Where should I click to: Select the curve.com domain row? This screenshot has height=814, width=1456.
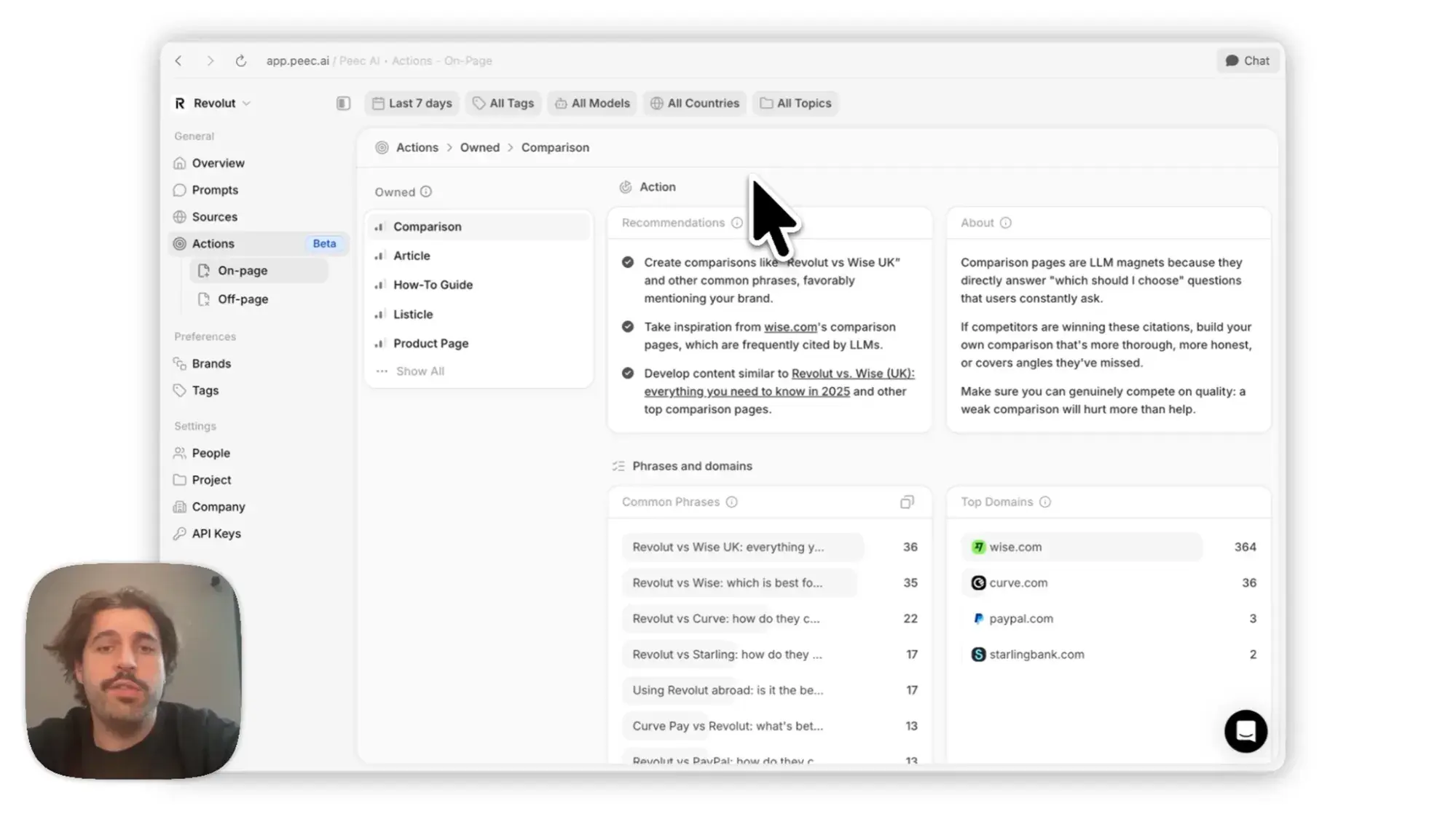1109,582
